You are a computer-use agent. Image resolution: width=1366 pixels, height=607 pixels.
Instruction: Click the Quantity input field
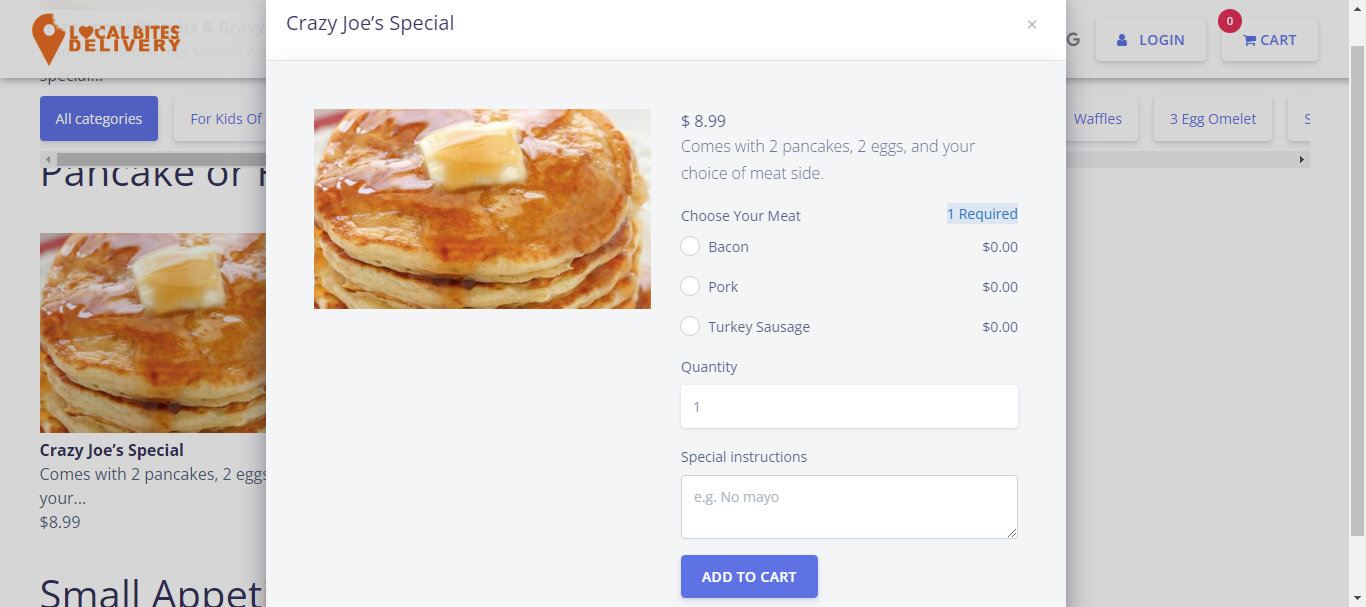(849, 407)
